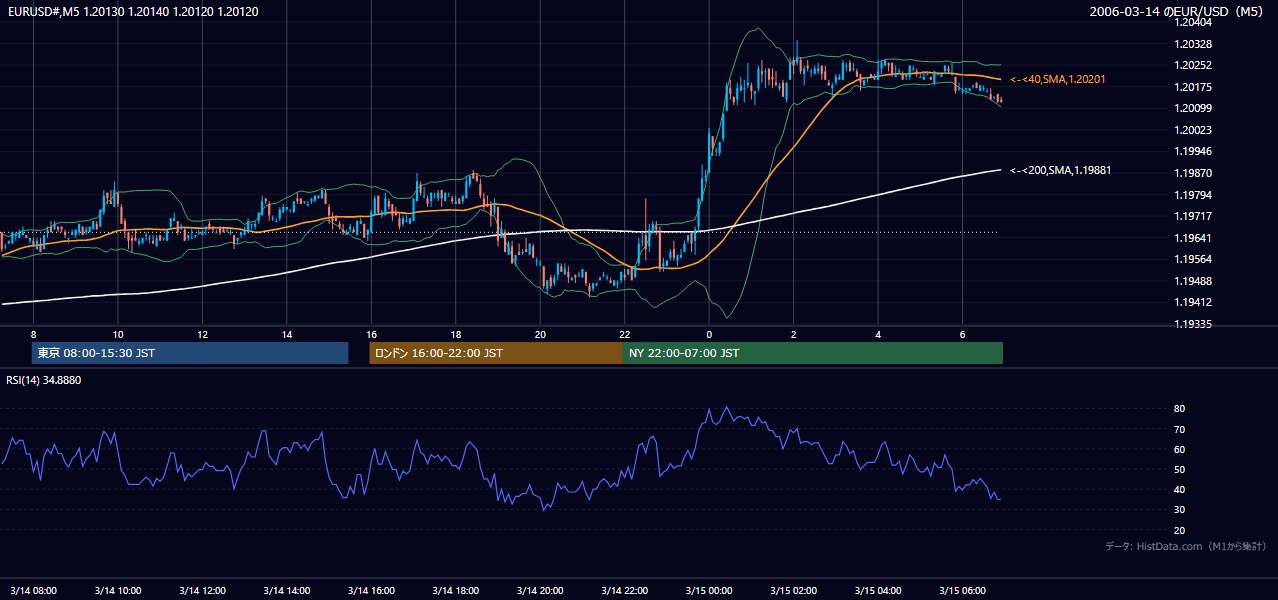Click hour label 22 under the price chart
This screenshot has width=1278, height=600.
click(624, 334)
